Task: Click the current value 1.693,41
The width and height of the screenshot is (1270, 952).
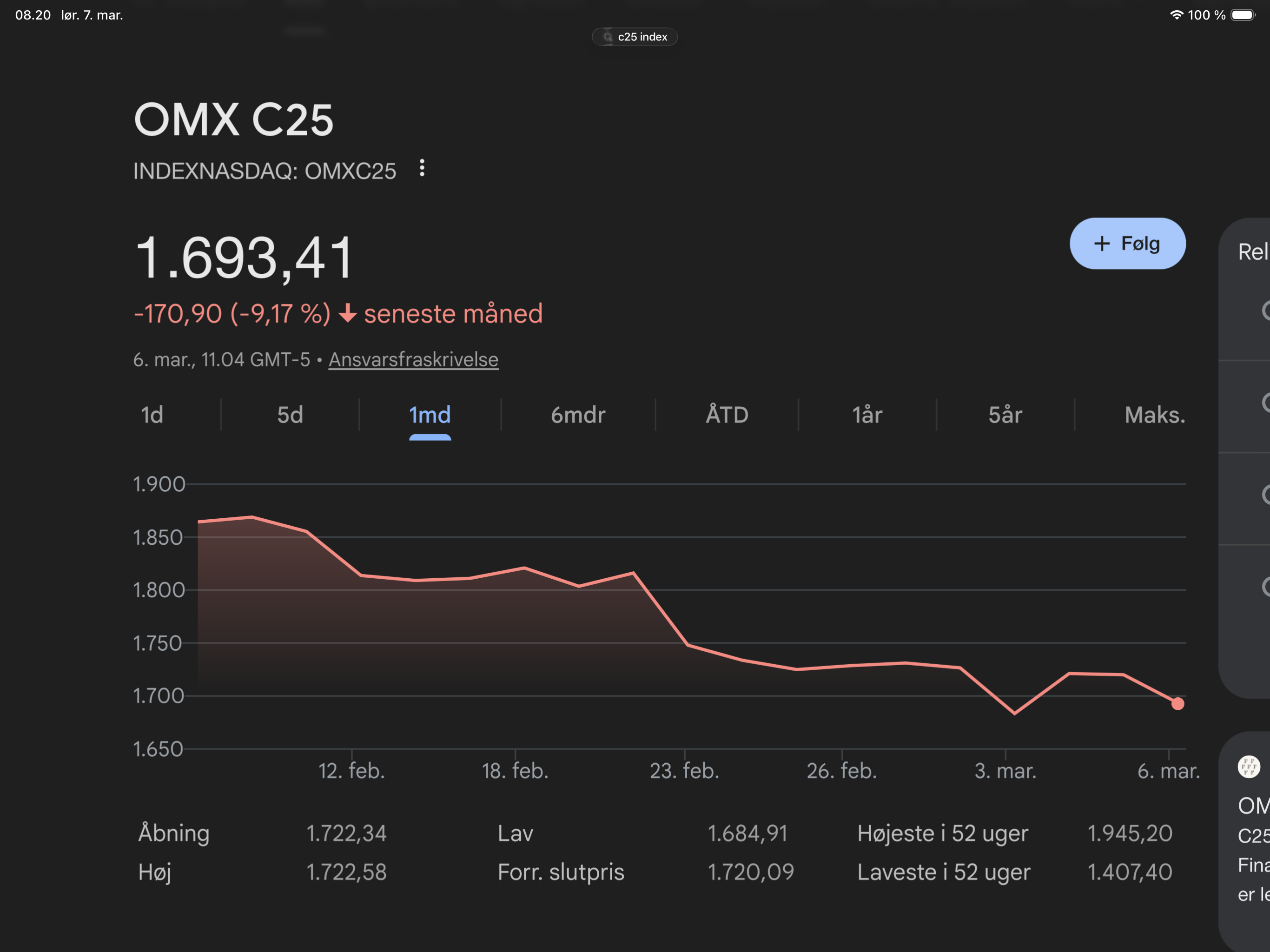Action: (244, 258)
